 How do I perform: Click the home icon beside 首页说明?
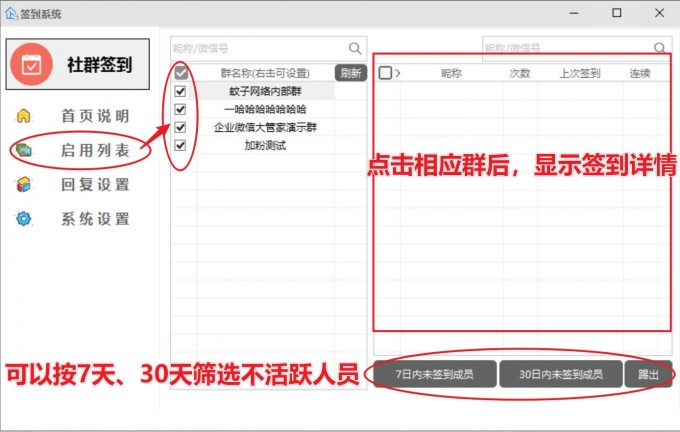coord(23,116)
